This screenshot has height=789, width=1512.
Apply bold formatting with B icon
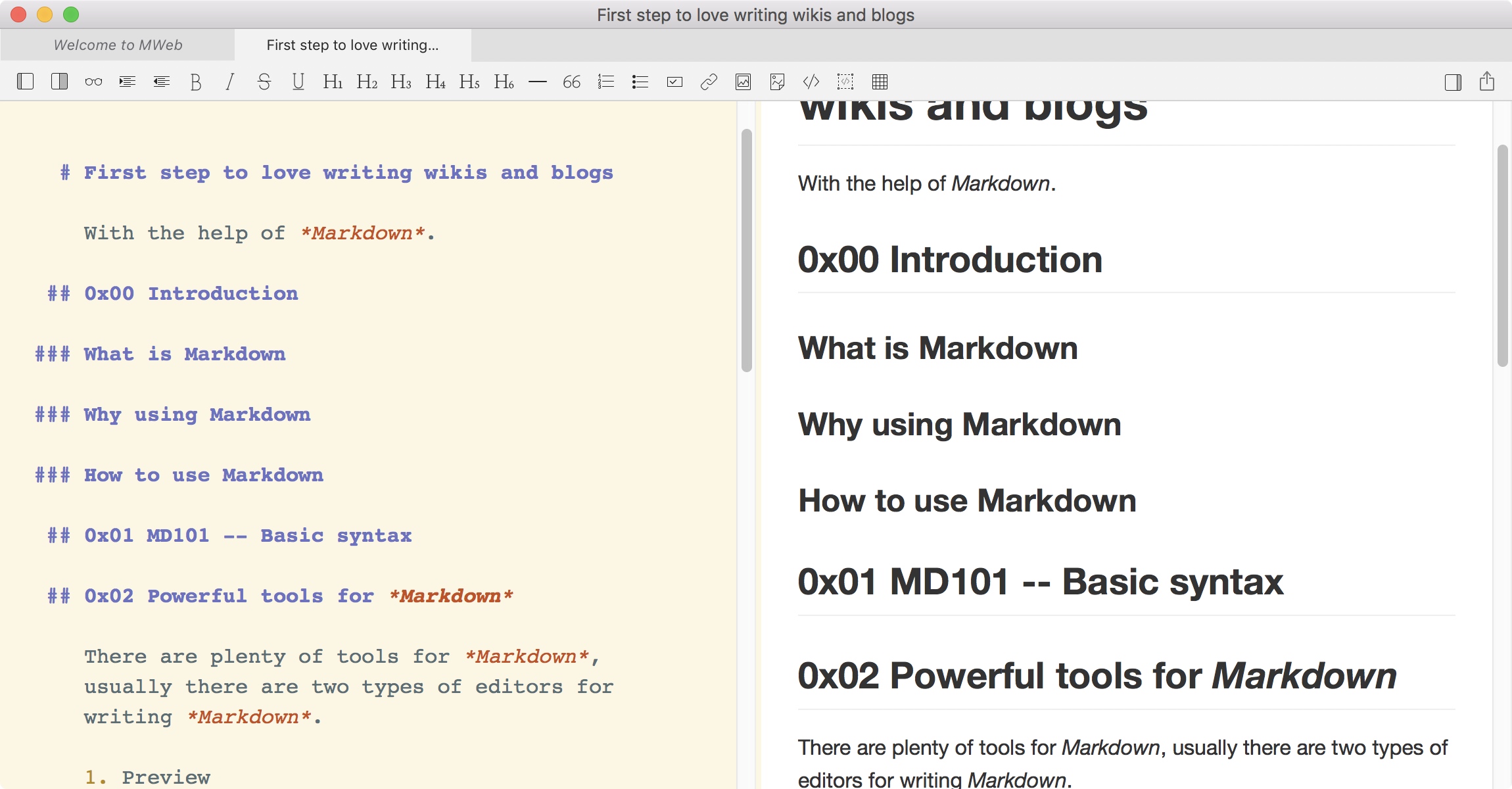coord(196,82)
